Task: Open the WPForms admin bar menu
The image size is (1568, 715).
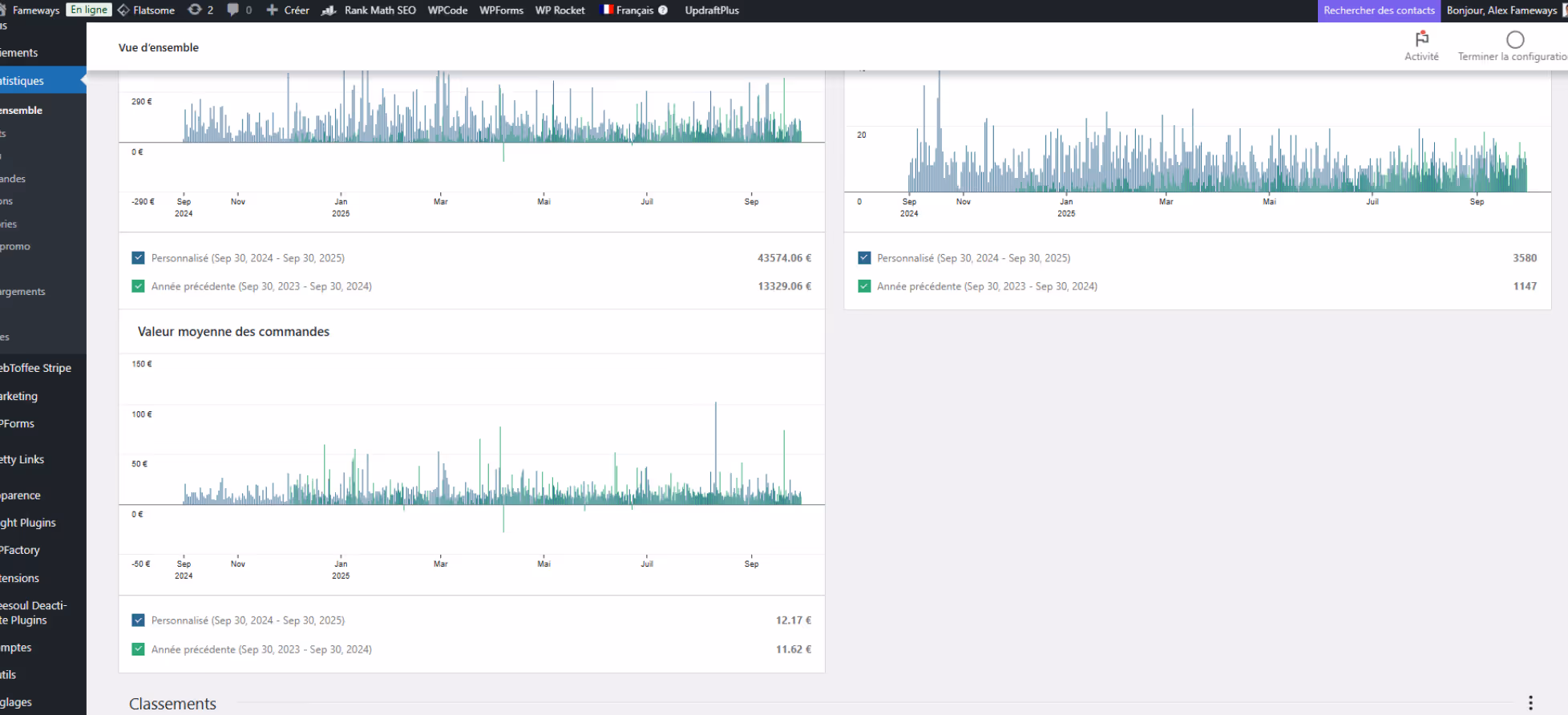Action: [x=501, y=10]
